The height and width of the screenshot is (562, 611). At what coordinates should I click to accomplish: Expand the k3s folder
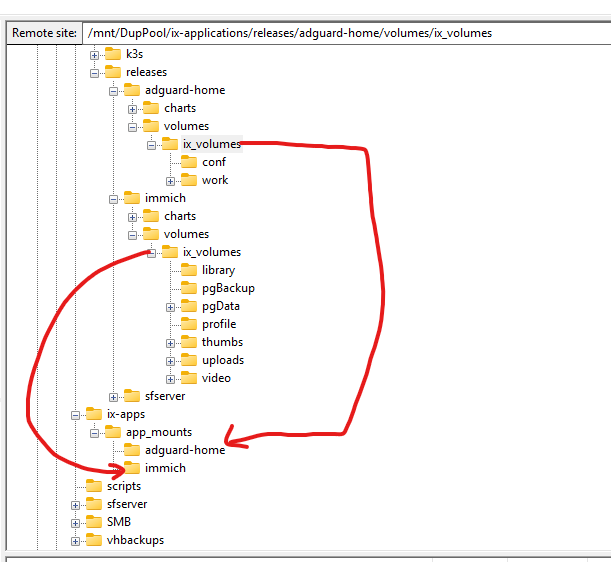point(94,55)
